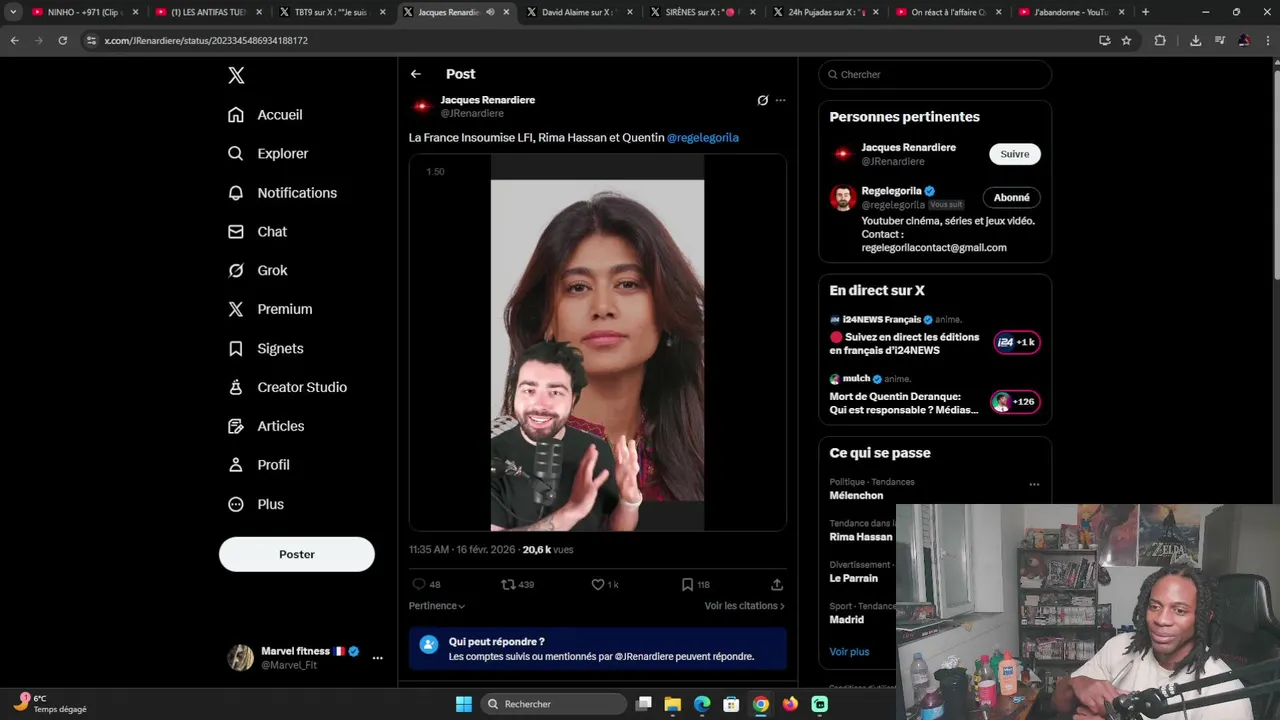Play the post video thumbnail
The height and width of the screenshot is (720, 1280).
click(597, 342)
